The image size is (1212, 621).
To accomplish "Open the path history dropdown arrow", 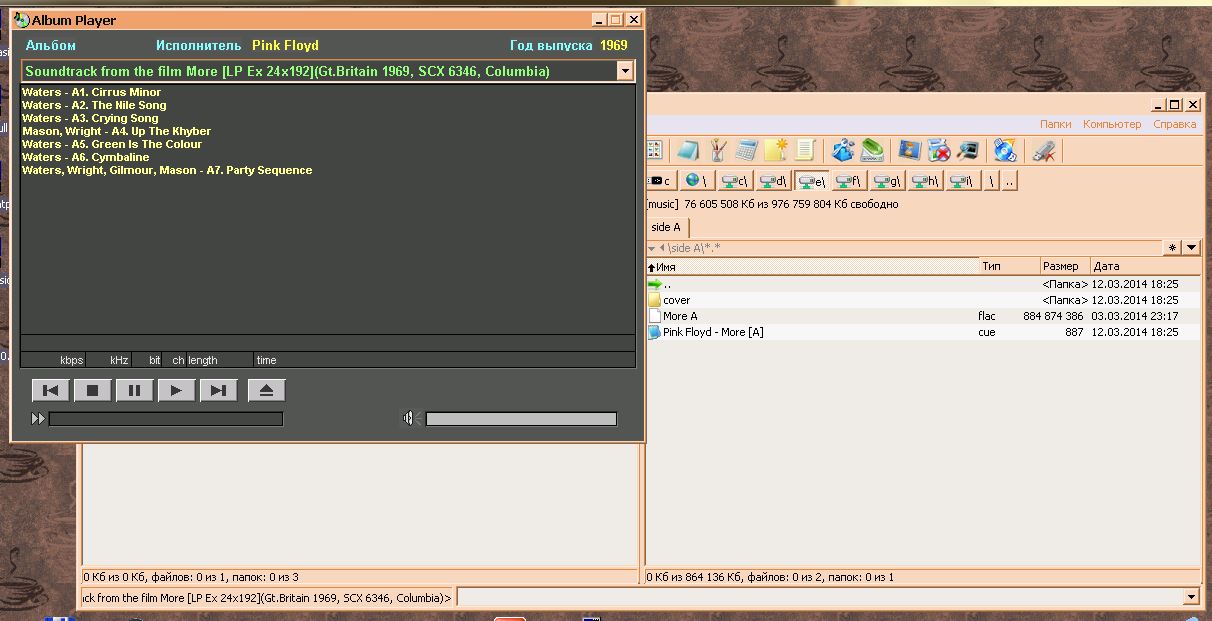I will tap(1191, 247).
